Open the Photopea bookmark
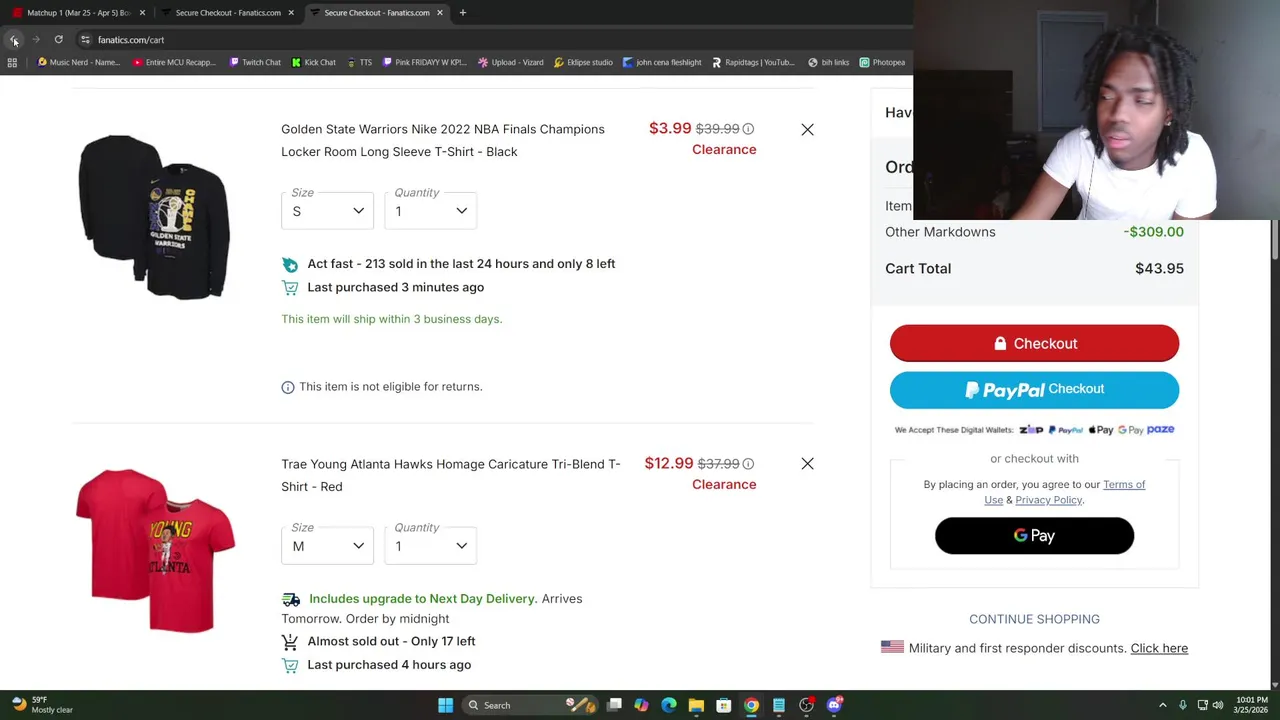The height and width of the screenshot is (720, 1280). (882, 62)
